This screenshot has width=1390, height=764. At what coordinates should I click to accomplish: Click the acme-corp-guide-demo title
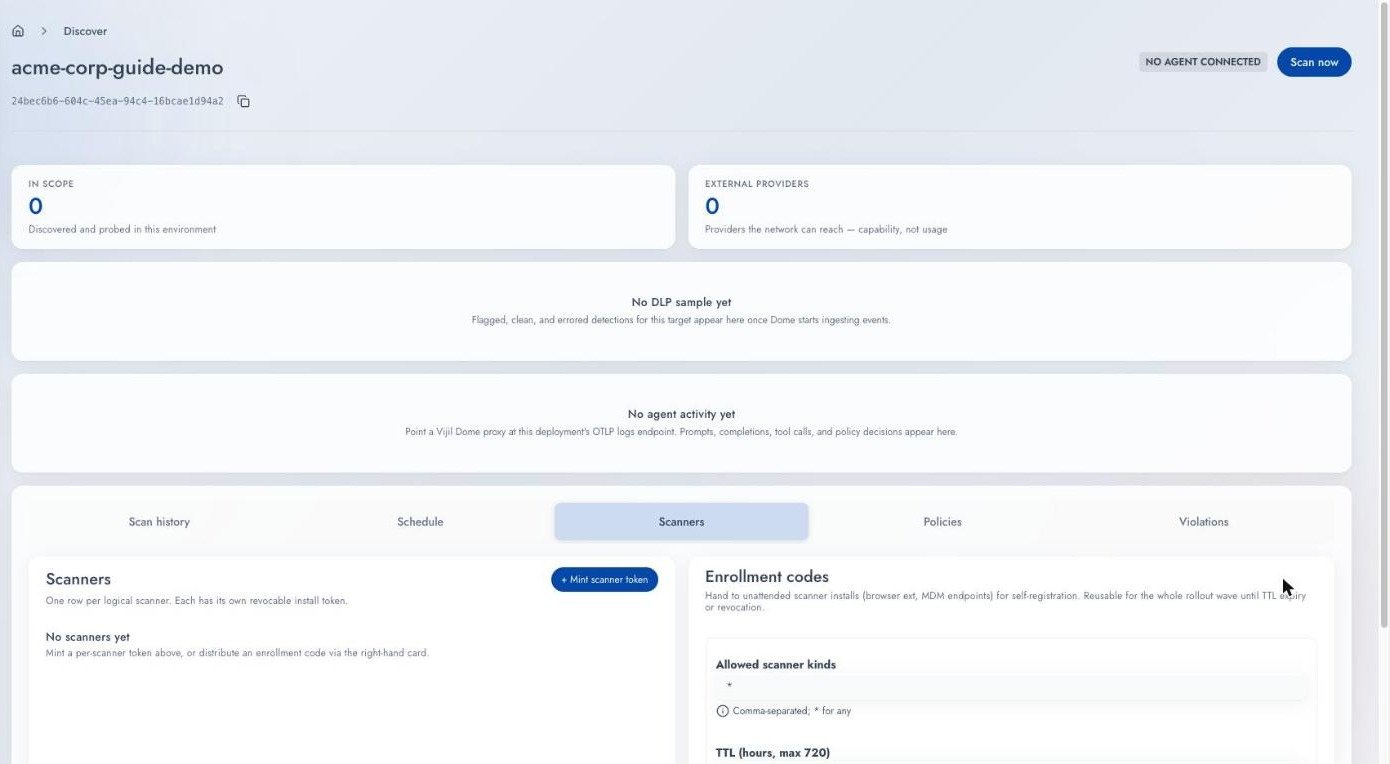point(117,68)
